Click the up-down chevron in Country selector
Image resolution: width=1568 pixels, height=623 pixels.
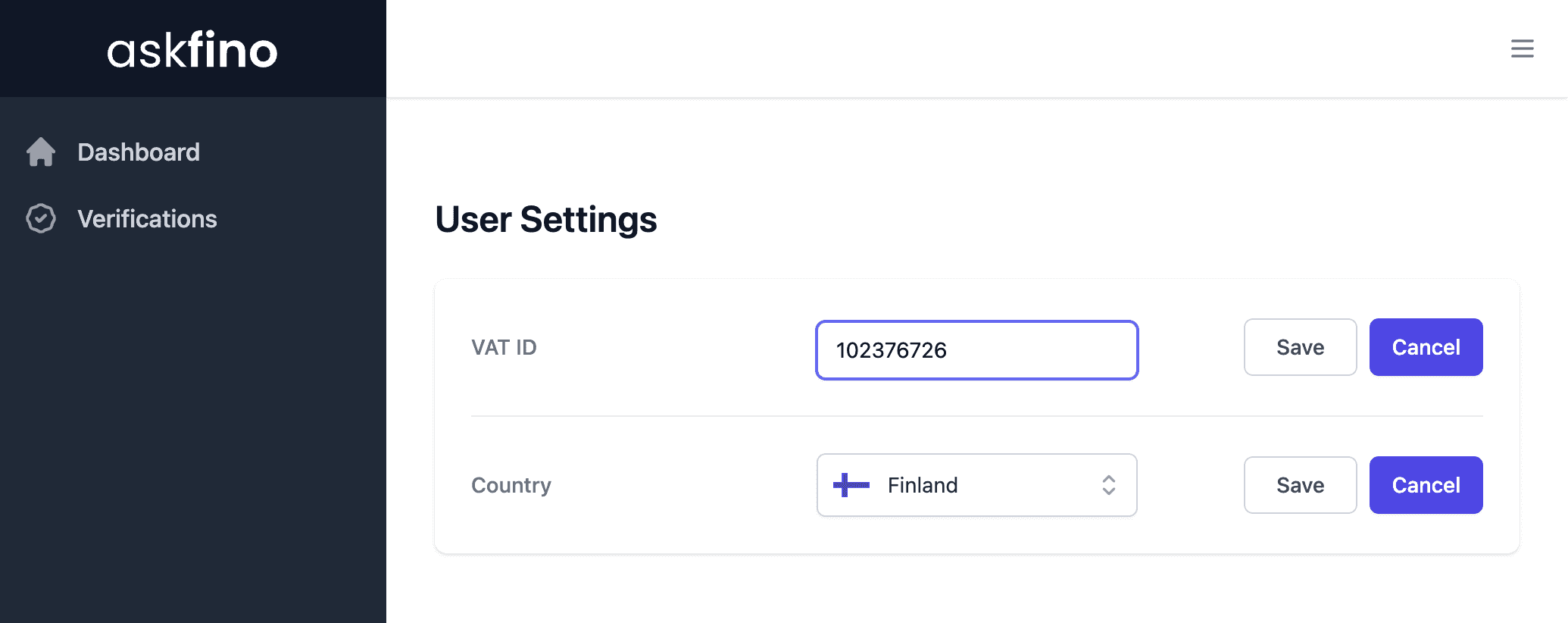coord(1108,485)
